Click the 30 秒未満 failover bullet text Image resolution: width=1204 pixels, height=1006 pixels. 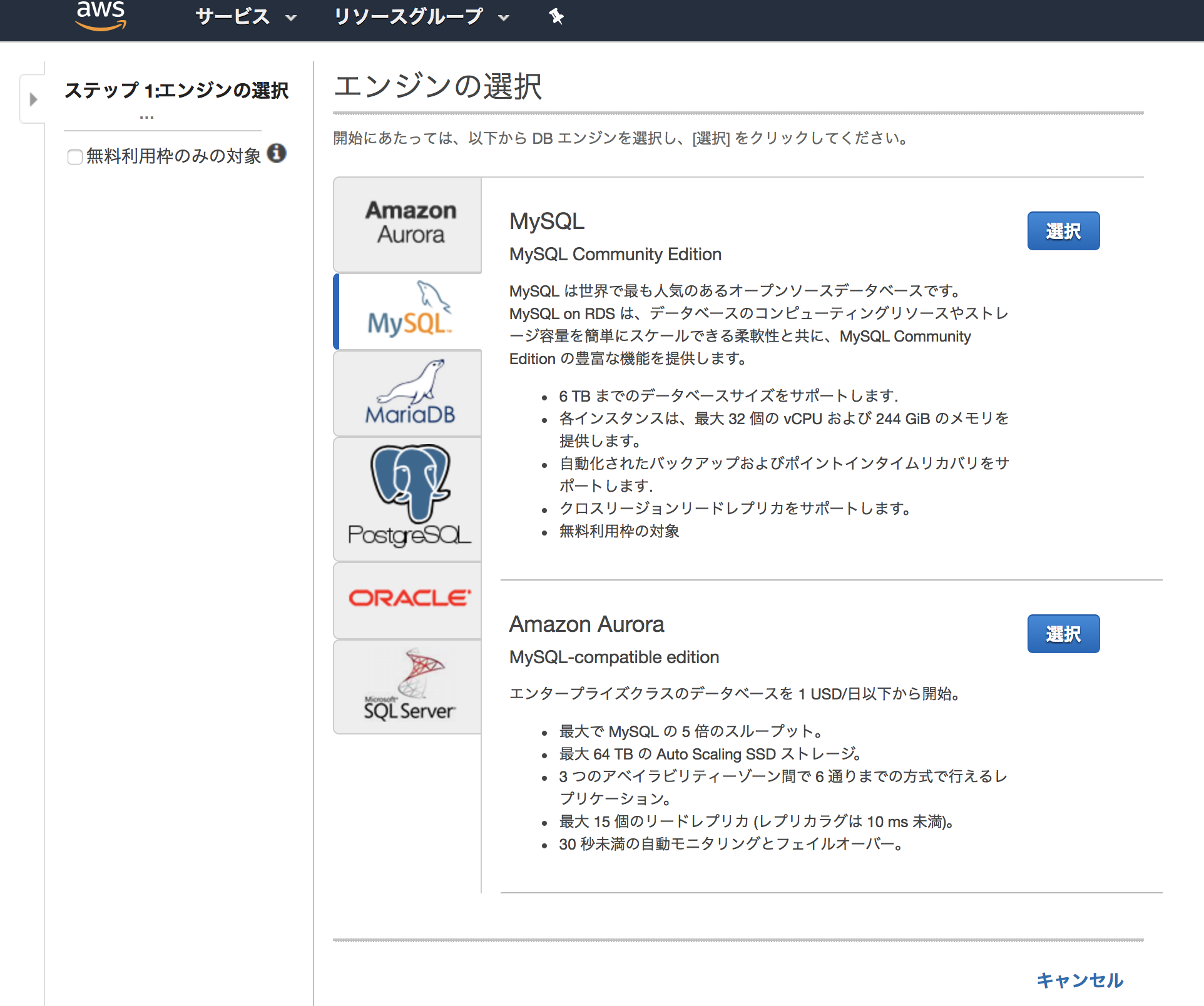tap(732, 844)
